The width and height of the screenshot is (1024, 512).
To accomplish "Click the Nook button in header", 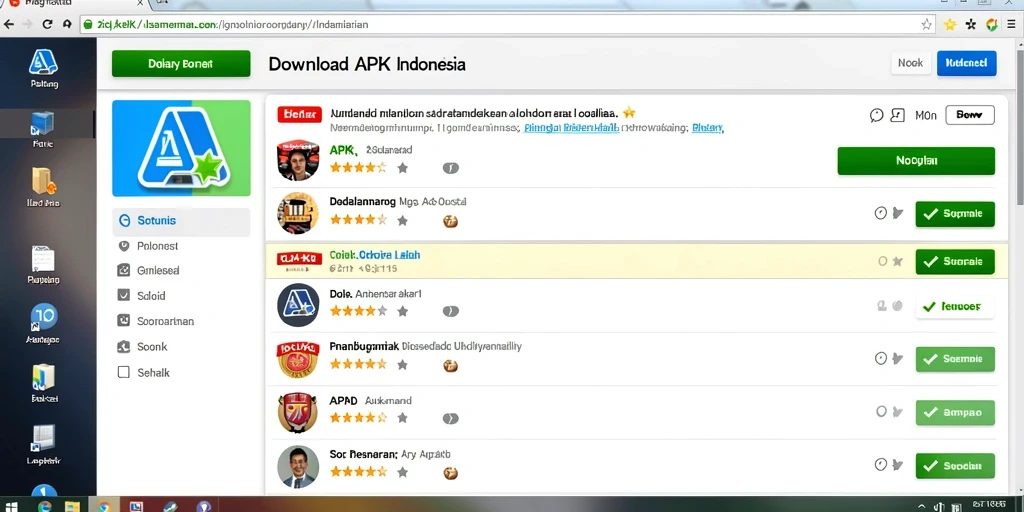I will pyautogui.click(x=910, y=63).
